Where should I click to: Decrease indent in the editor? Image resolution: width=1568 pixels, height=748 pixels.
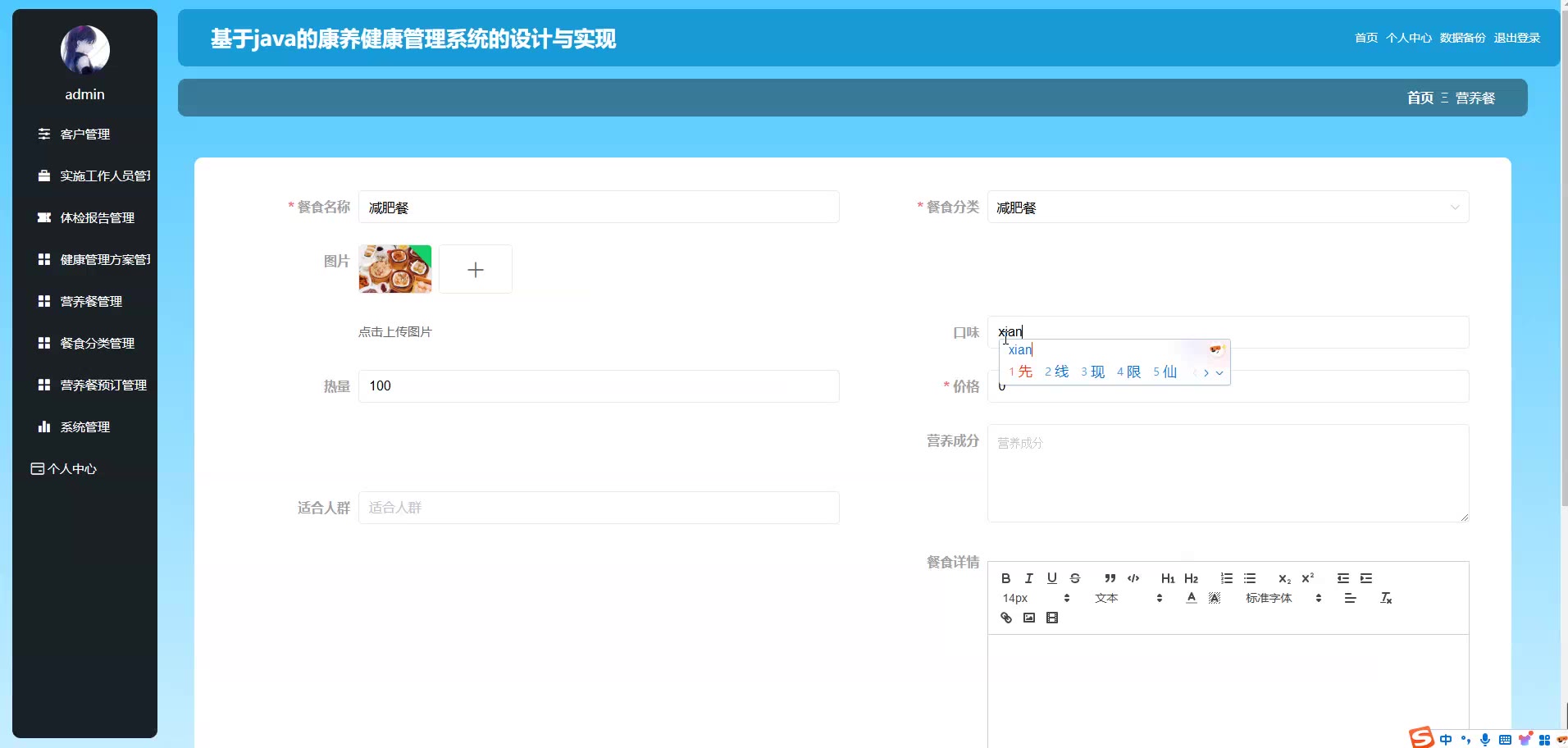[1343, 578]
